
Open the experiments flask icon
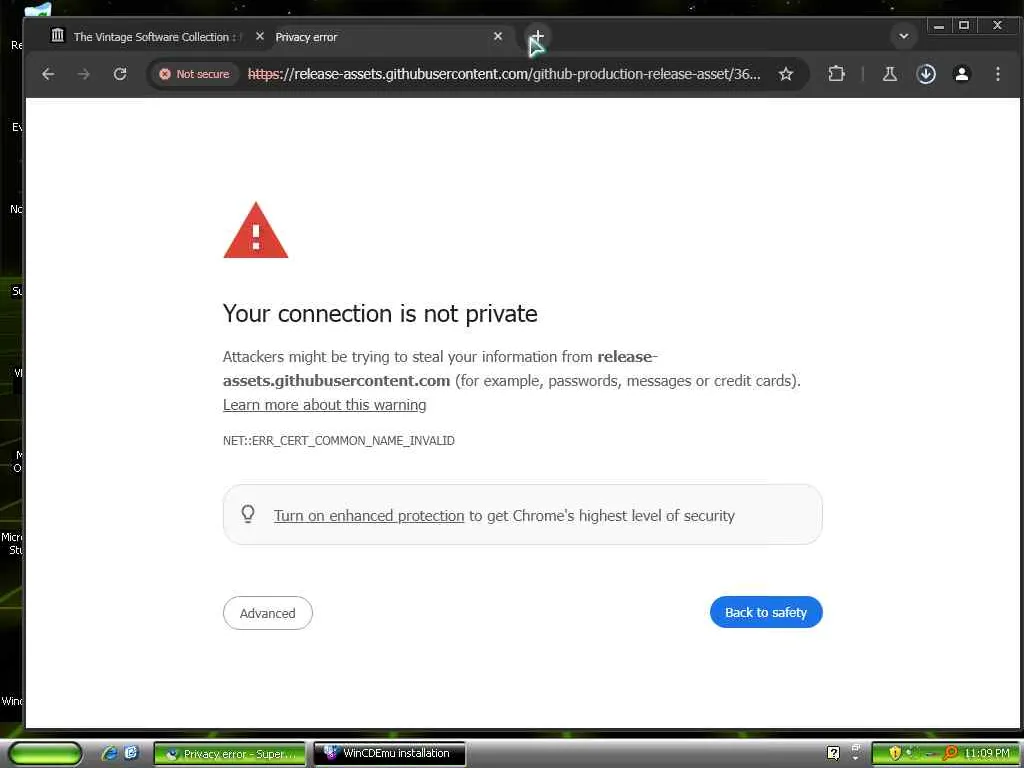[889, 74]
